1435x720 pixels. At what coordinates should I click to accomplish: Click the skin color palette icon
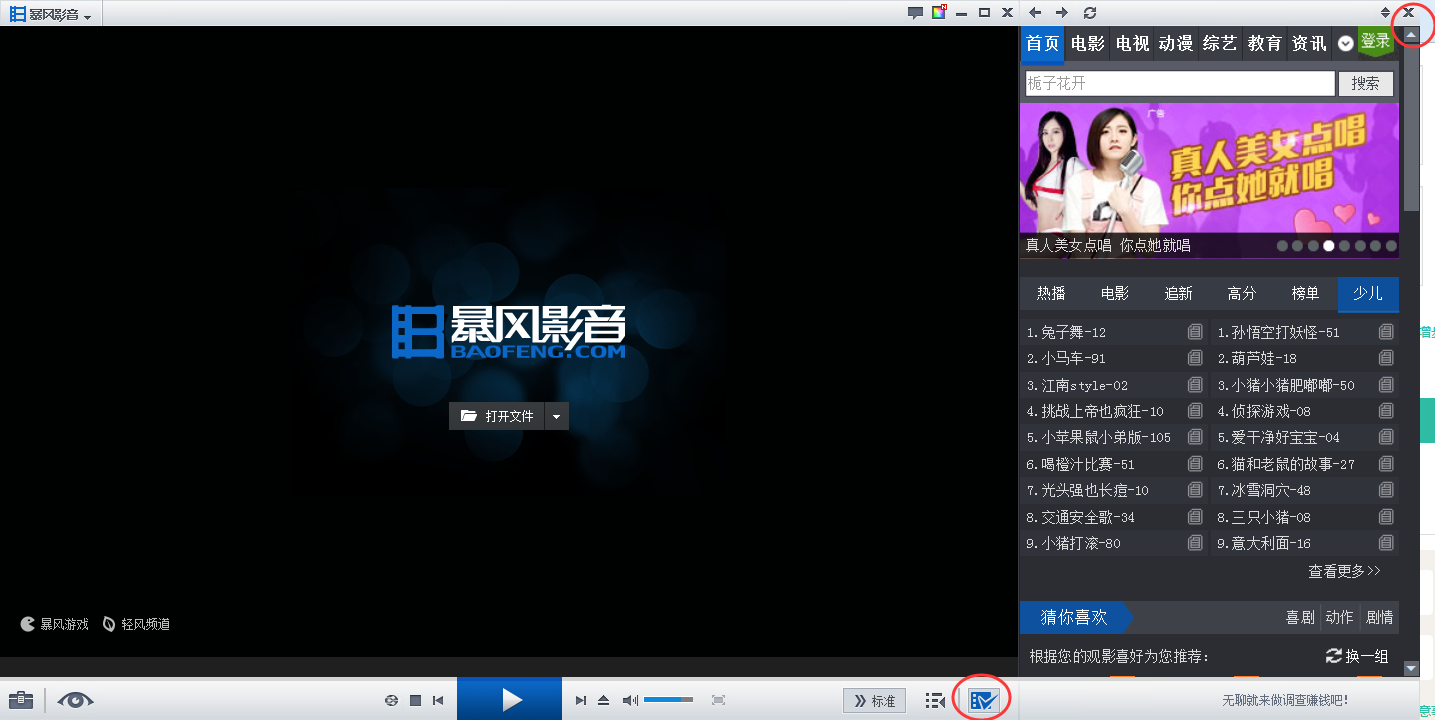938,13
